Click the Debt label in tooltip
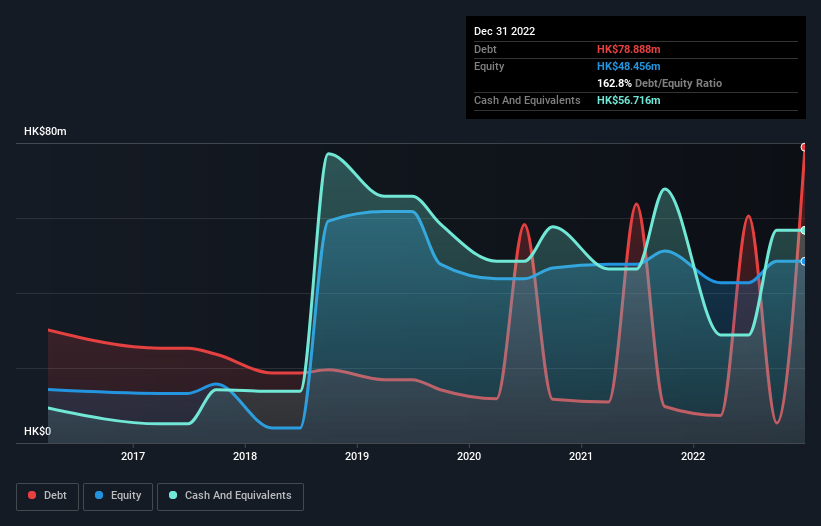Image resolution: width=821 pixels, height=526 pixels. point(485,49)
